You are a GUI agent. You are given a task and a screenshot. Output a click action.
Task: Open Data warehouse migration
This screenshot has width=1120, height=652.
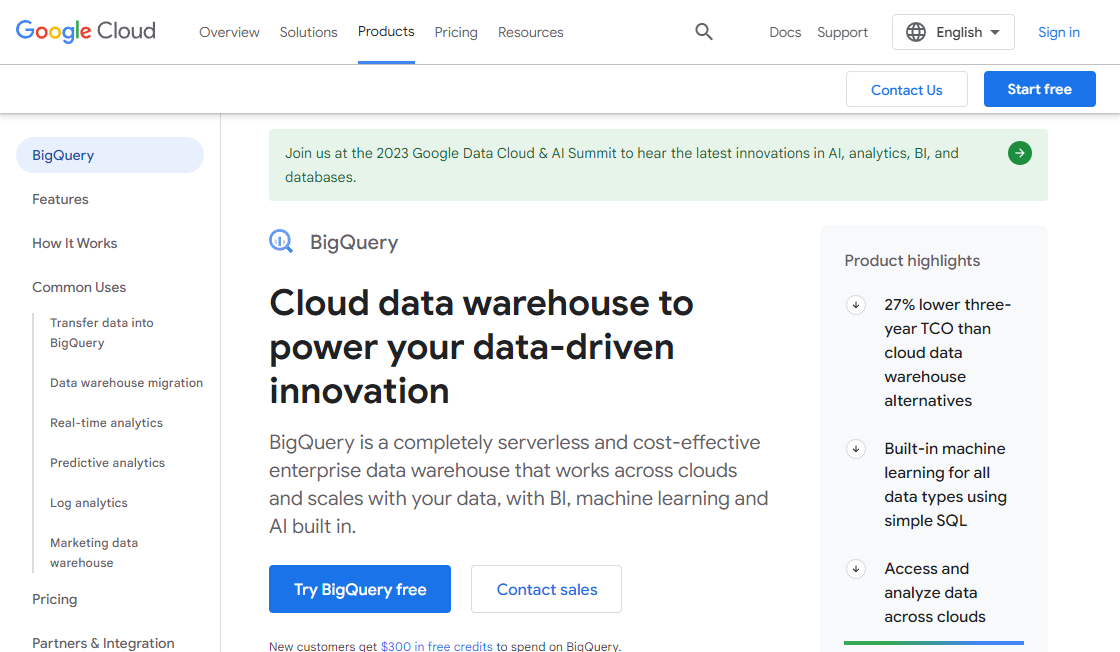click(126, 383)
